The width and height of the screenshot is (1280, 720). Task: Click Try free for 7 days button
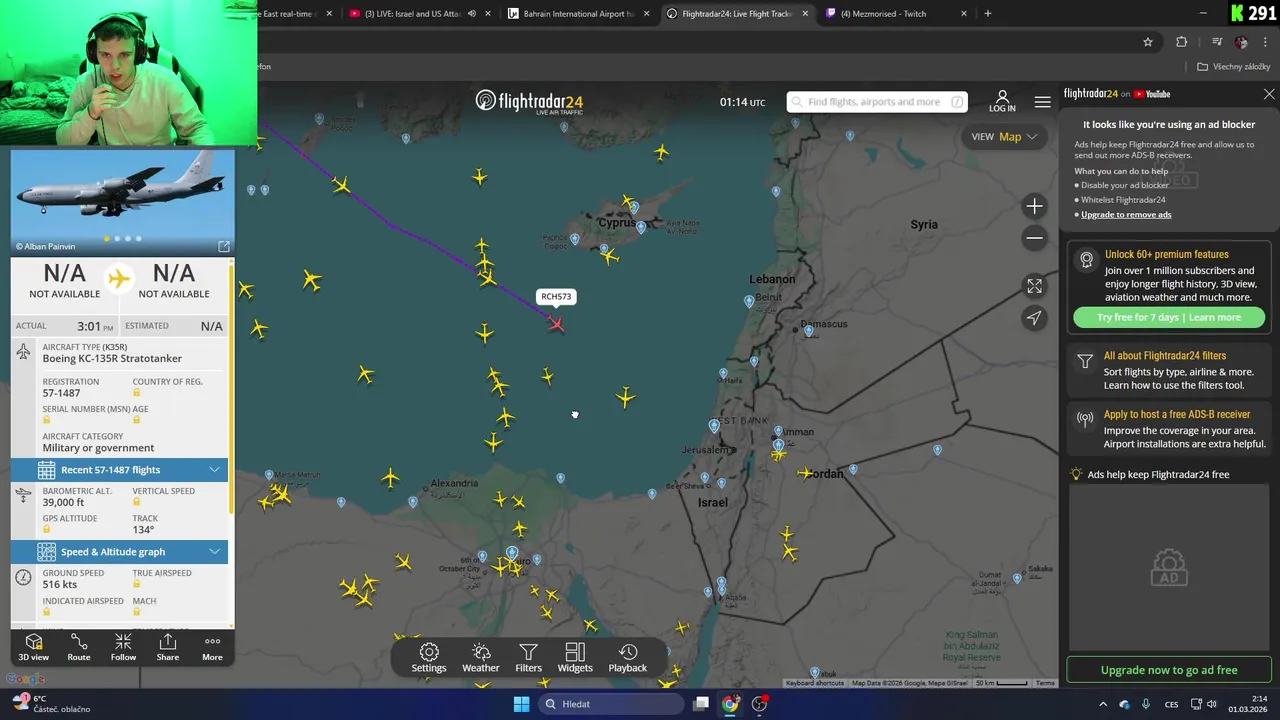click(x=1169, y=317)
